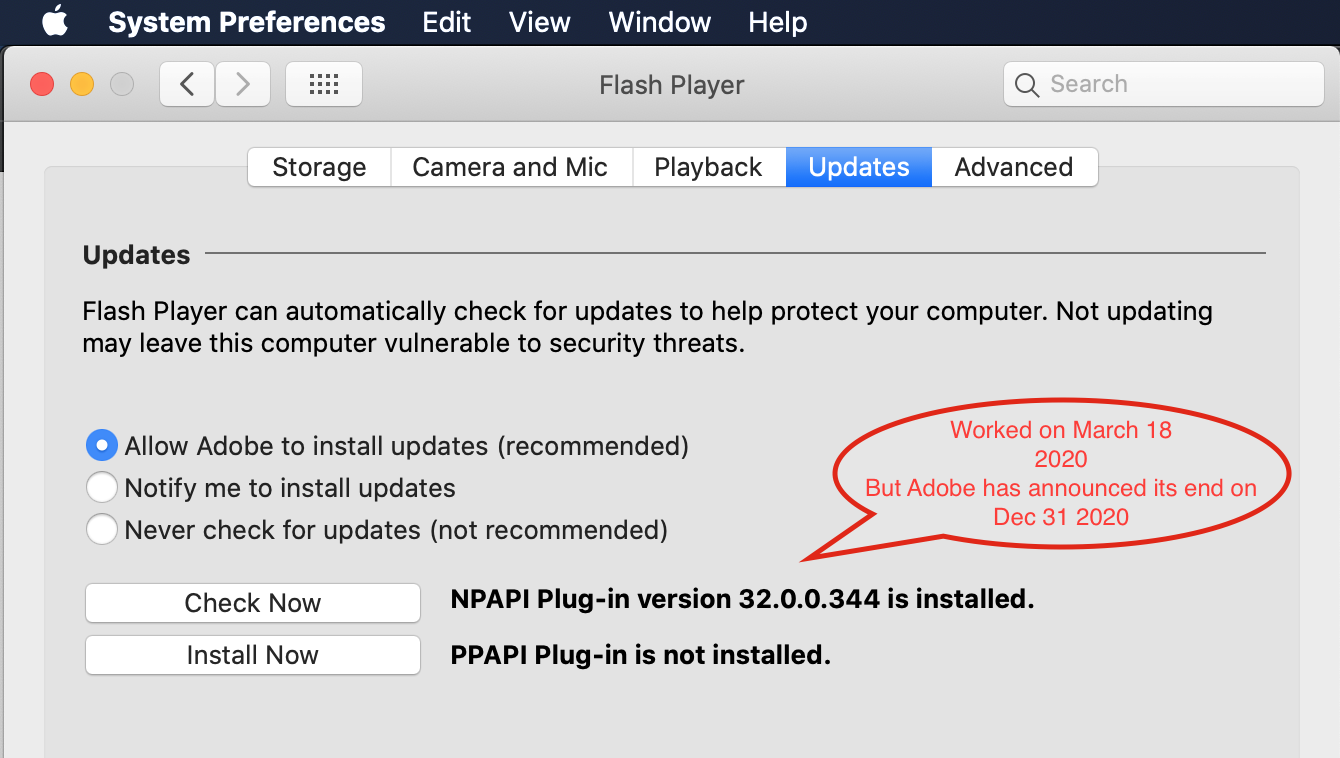Open the Apple menu
Screen dimensions: 1340x758
tap(55, 22)
